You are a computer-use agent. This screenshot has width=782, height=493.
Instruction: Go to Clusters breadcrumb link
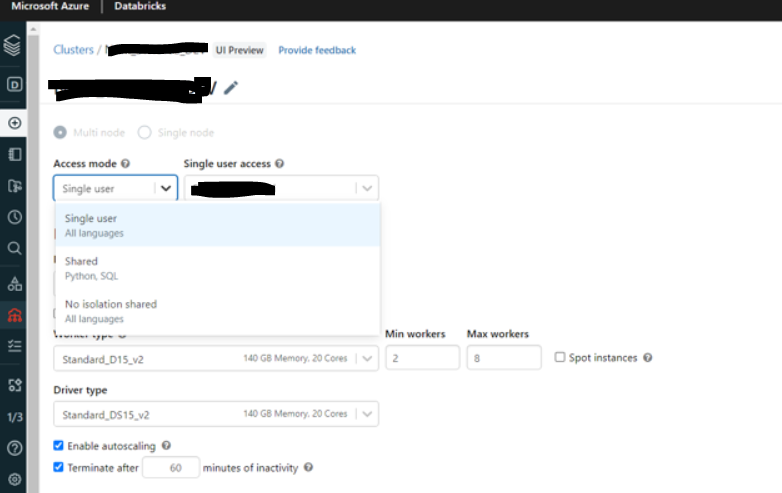(x=73, y=50)
